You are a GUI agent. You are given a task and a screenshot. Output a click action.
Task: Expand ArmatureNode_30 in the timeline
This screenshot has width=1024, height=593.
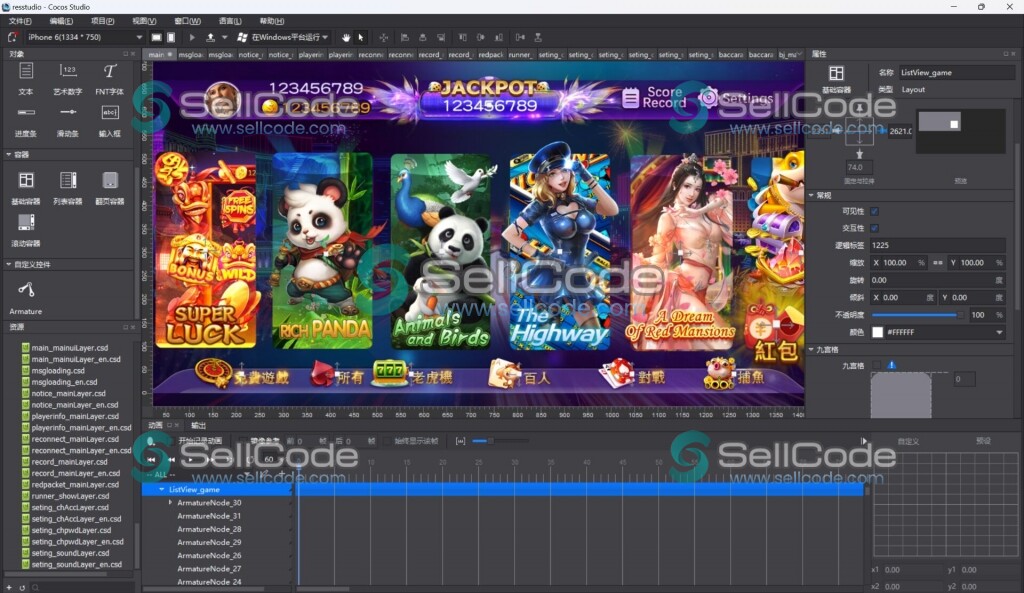pyautogui.click(x=170, y=502)
